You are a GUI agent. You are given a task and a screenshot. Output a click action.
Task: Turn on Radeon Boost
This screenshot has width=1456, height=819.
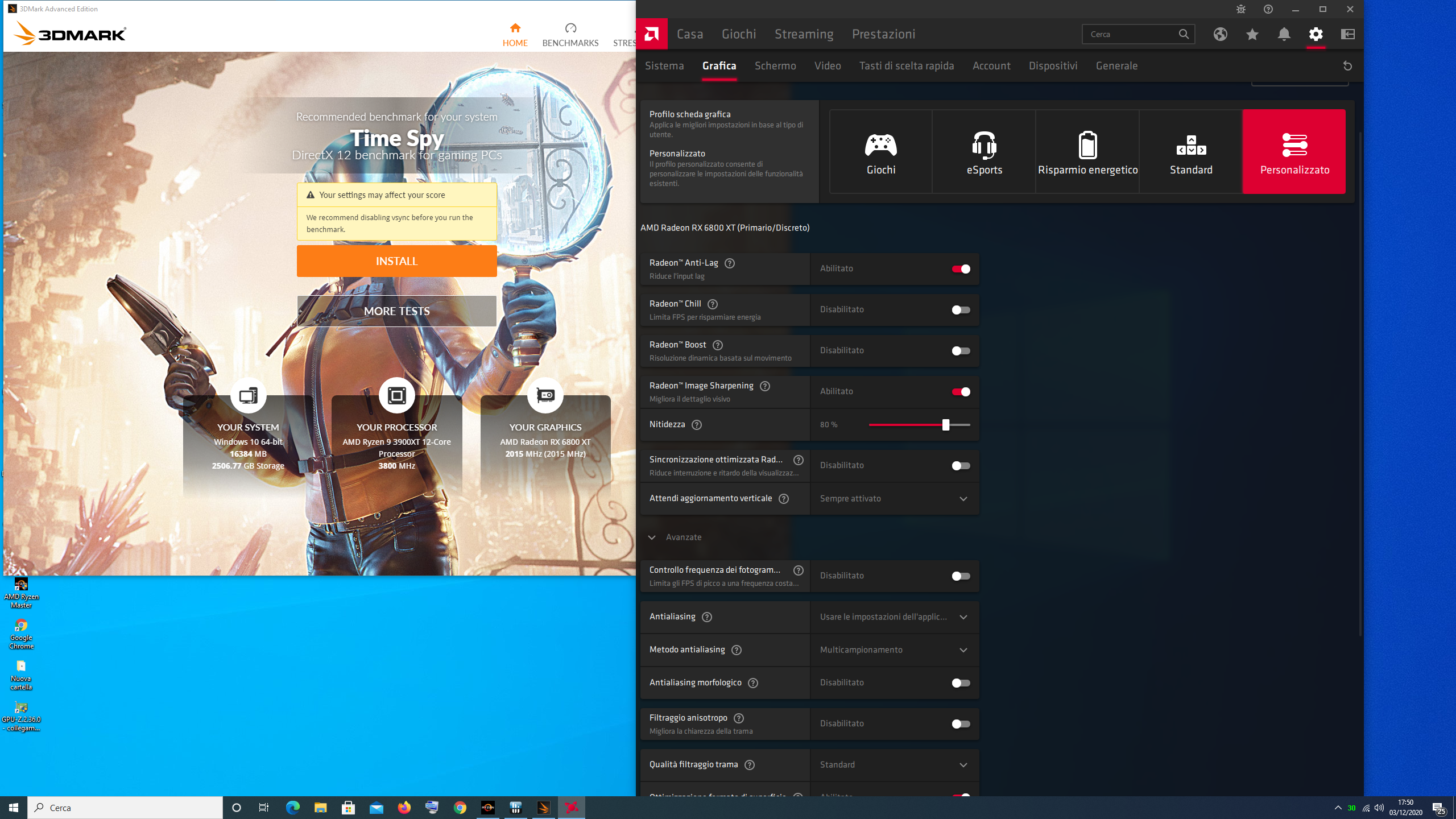tap(961, 351)
